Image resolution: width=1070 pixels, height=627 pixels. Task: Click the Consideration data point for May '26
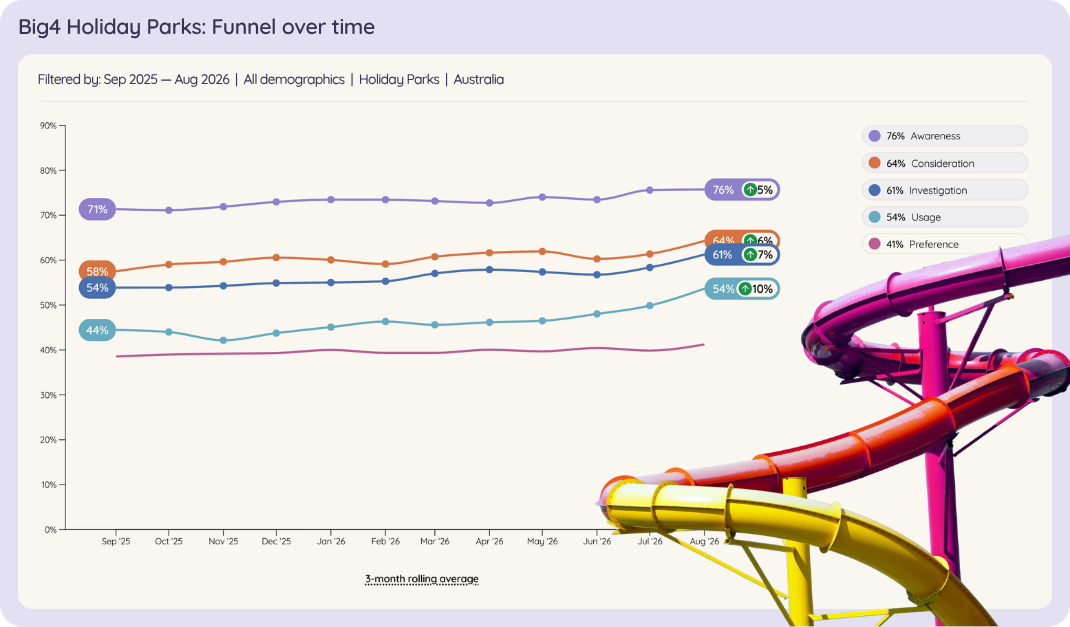[x=543, y=251]
